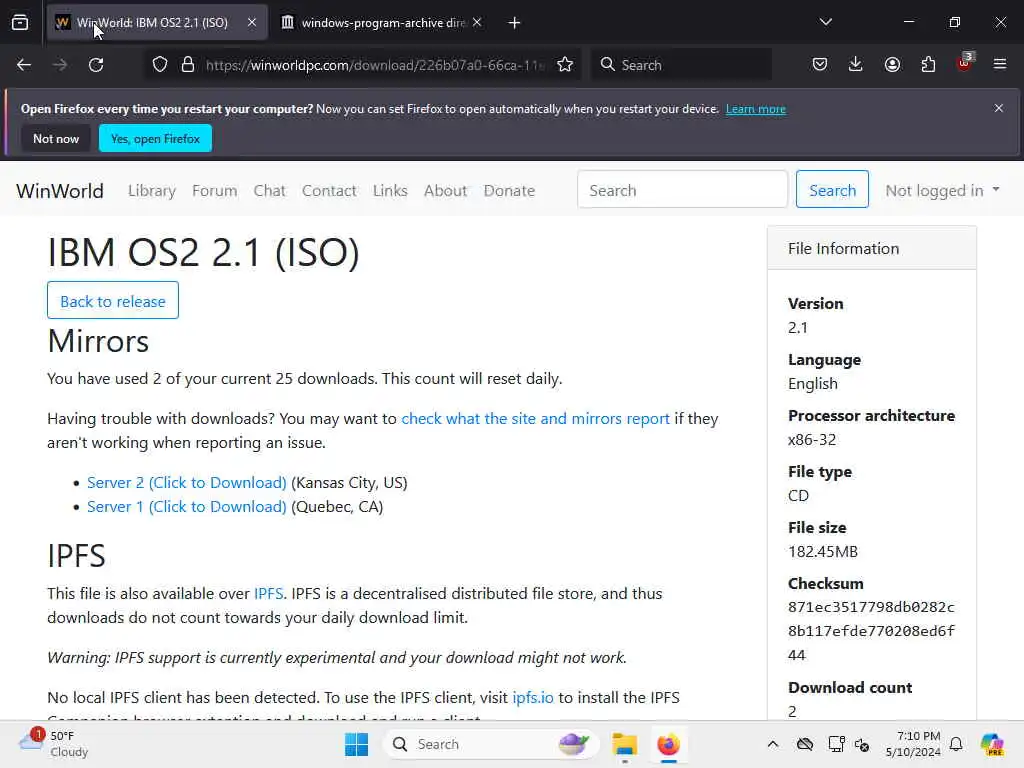Open the network display tray icon

click(x=836, y=744)
